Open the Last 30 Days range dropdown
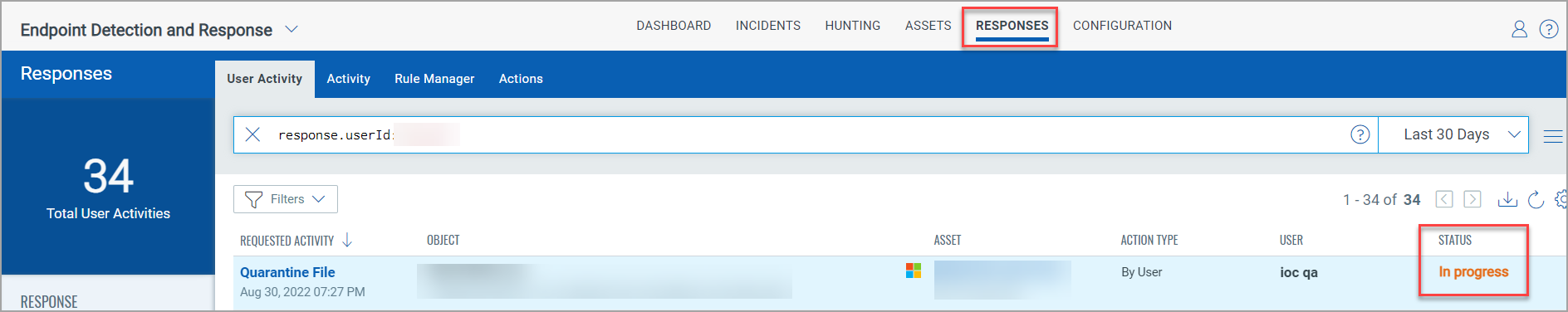Viewport: 1568px width, 312px height. click(1453, 134)
